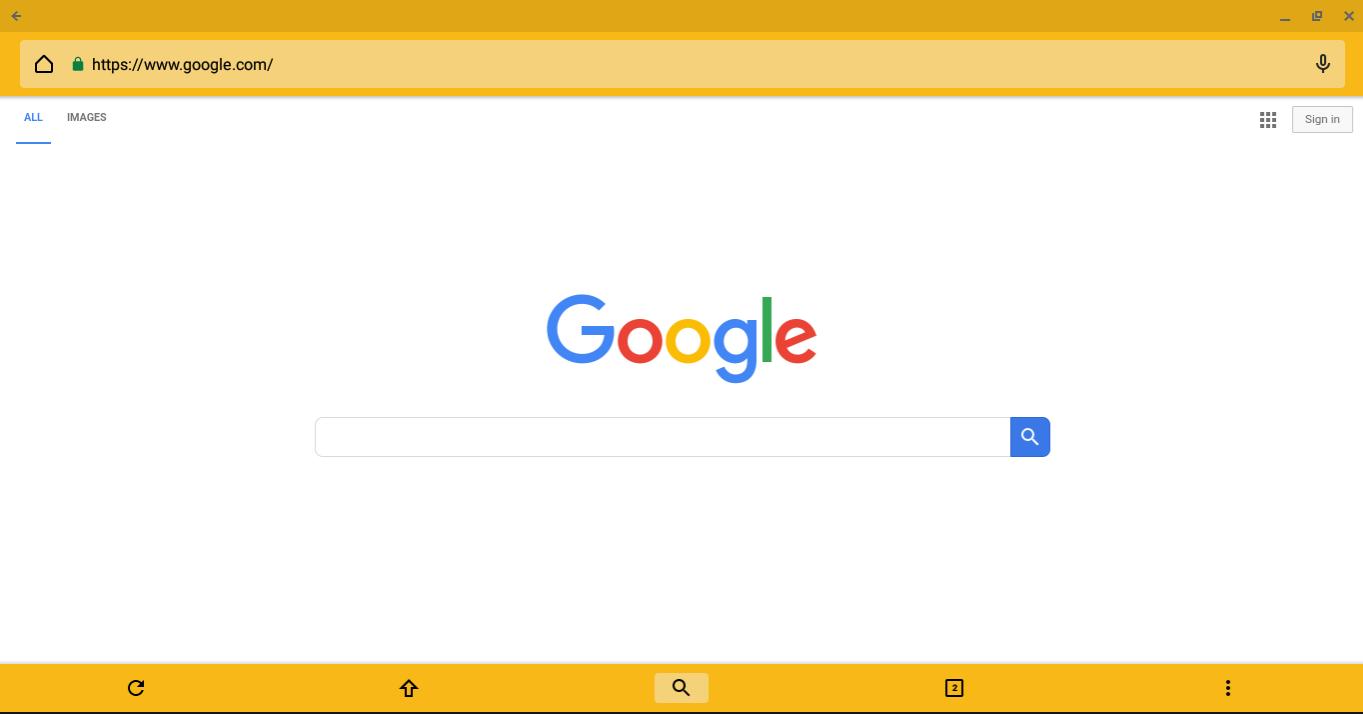Restore the browser window size
This screenshot has height=714, width=1363.
1317,16
